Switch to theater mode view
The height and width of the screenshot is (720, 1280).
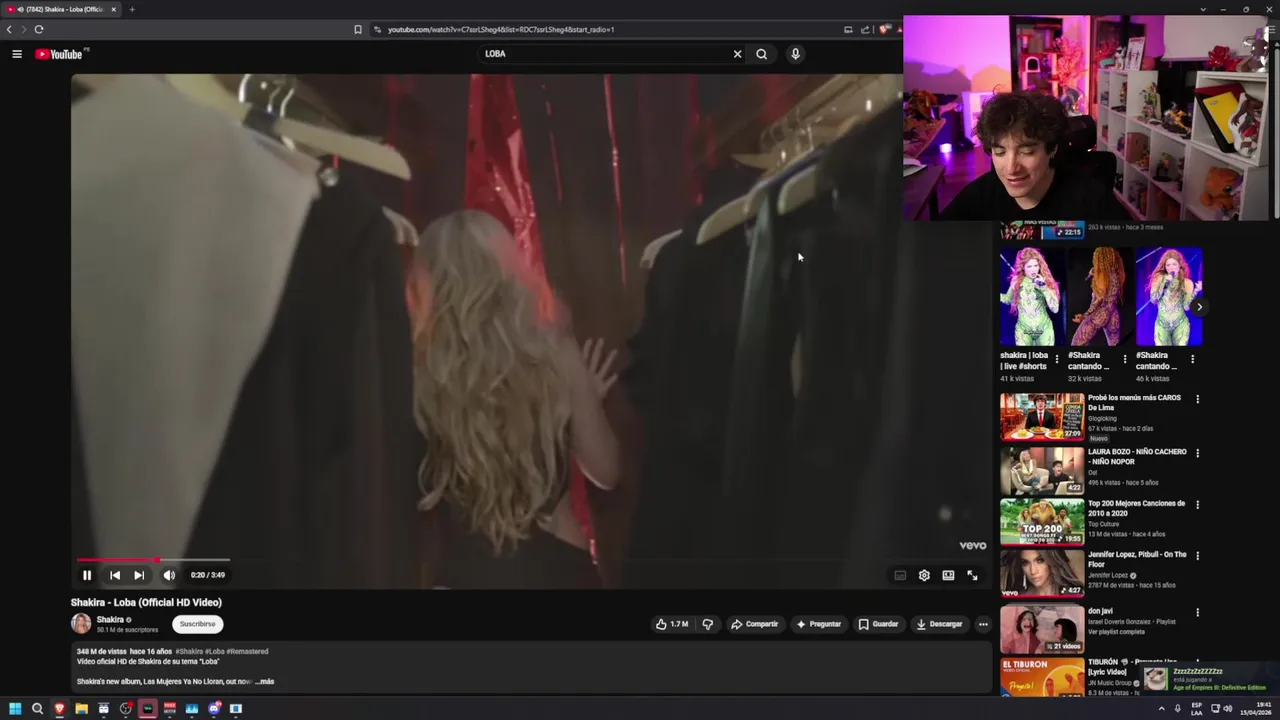[948, 575]
